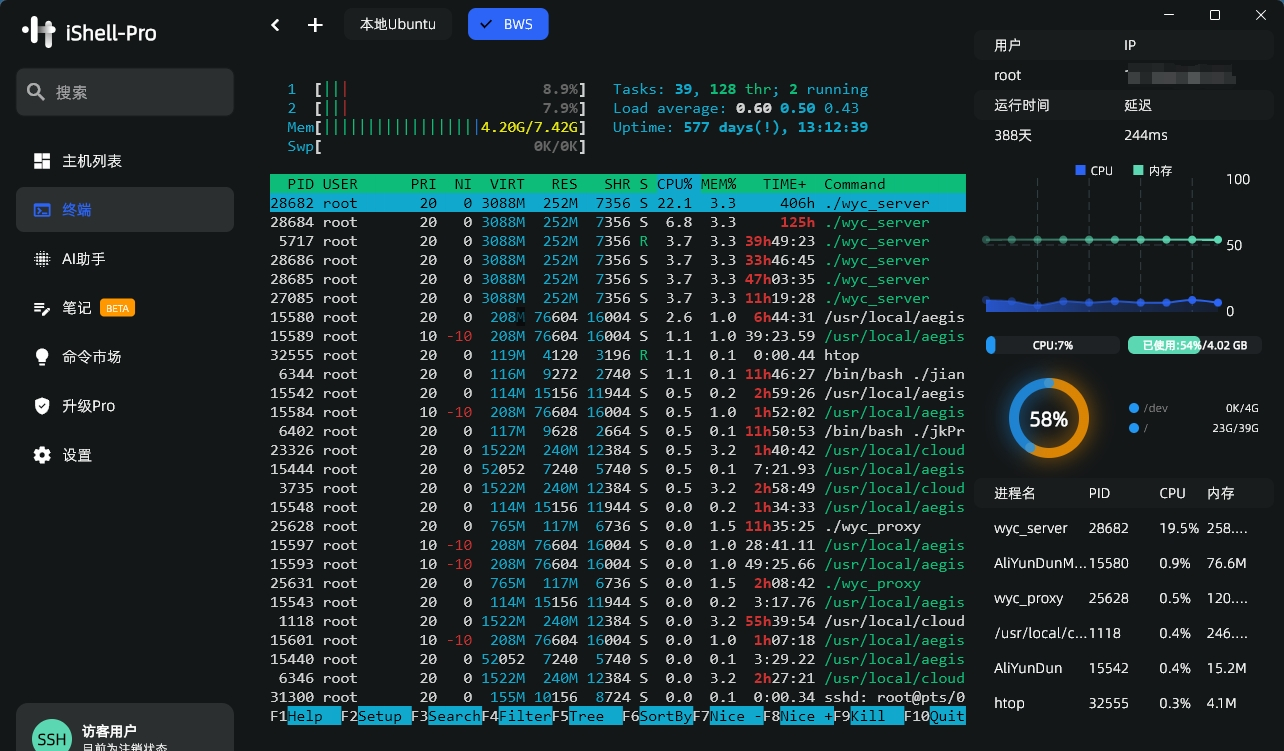Click the back arrow chevron
The width and height of the screenshot is (1284, 751).
276,25
